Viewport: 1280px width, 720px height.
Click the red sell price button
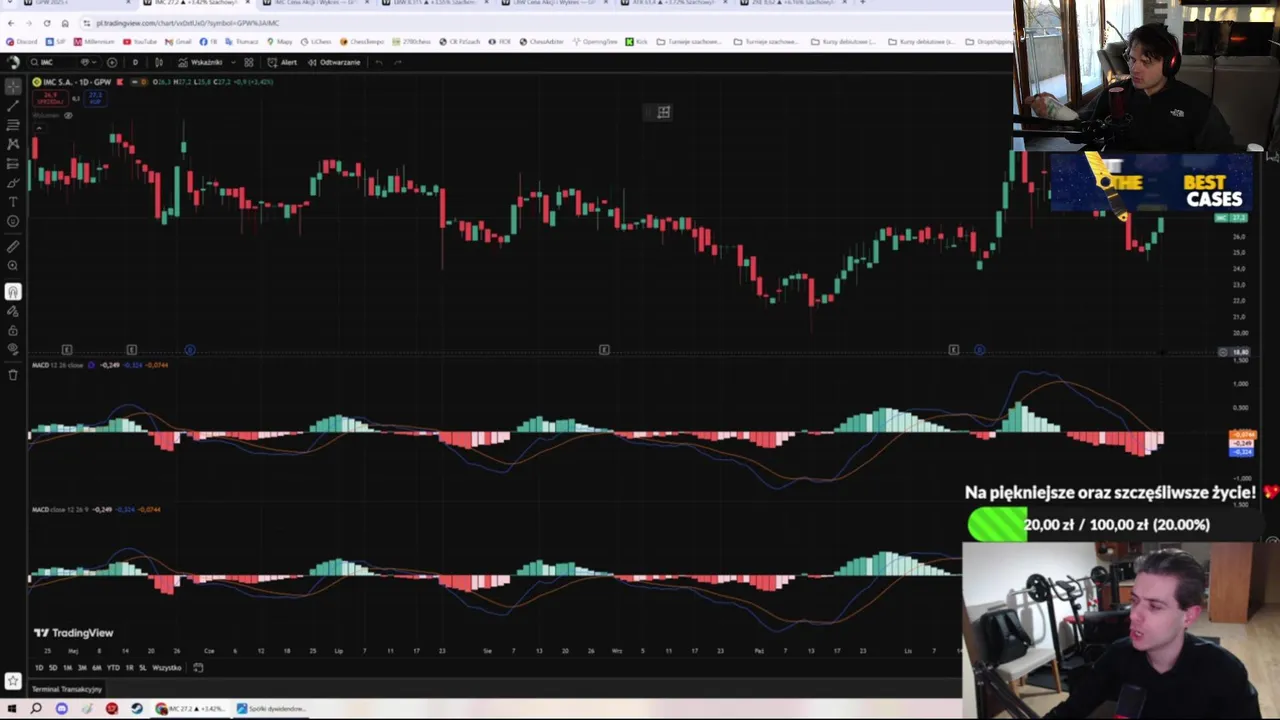click(x=50, y=98)
